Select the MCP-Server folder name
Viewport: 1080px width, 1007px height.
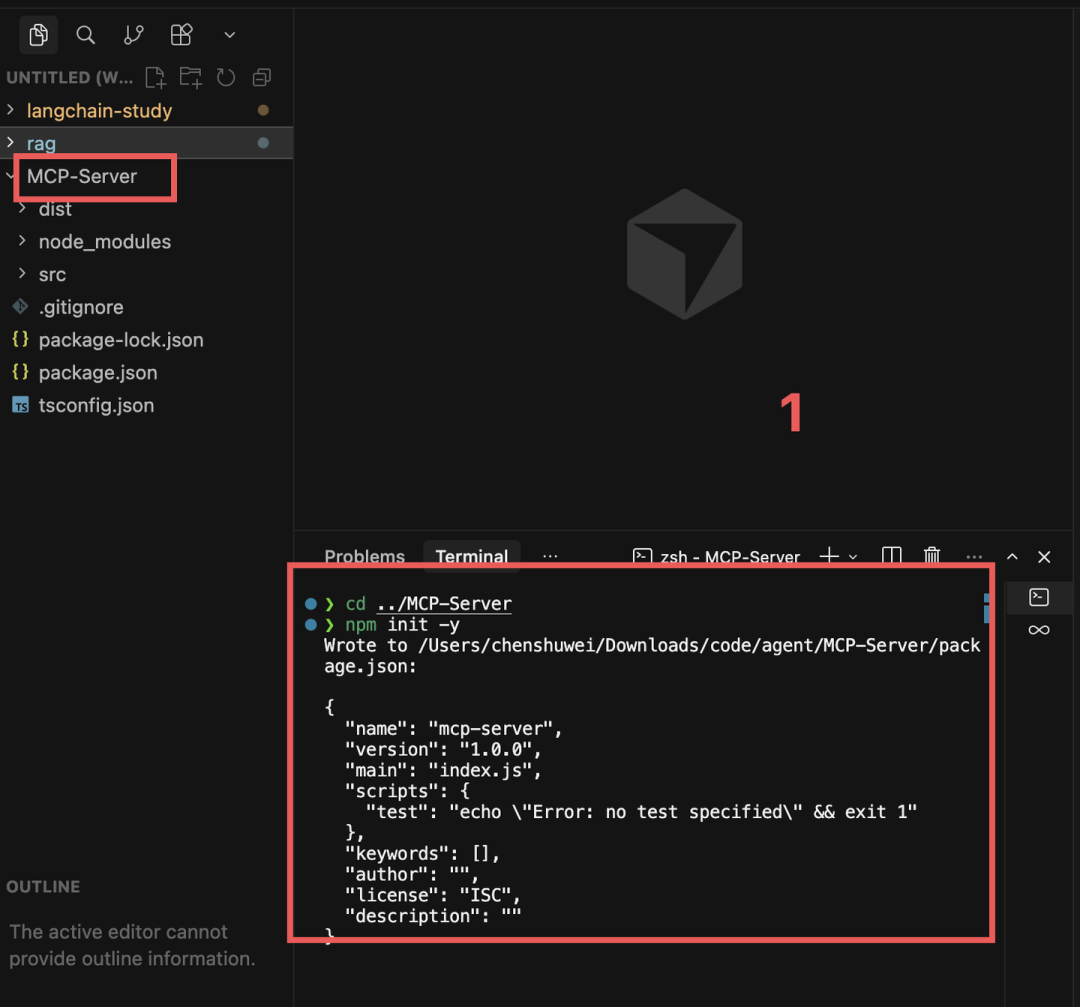tap(82, 176)
